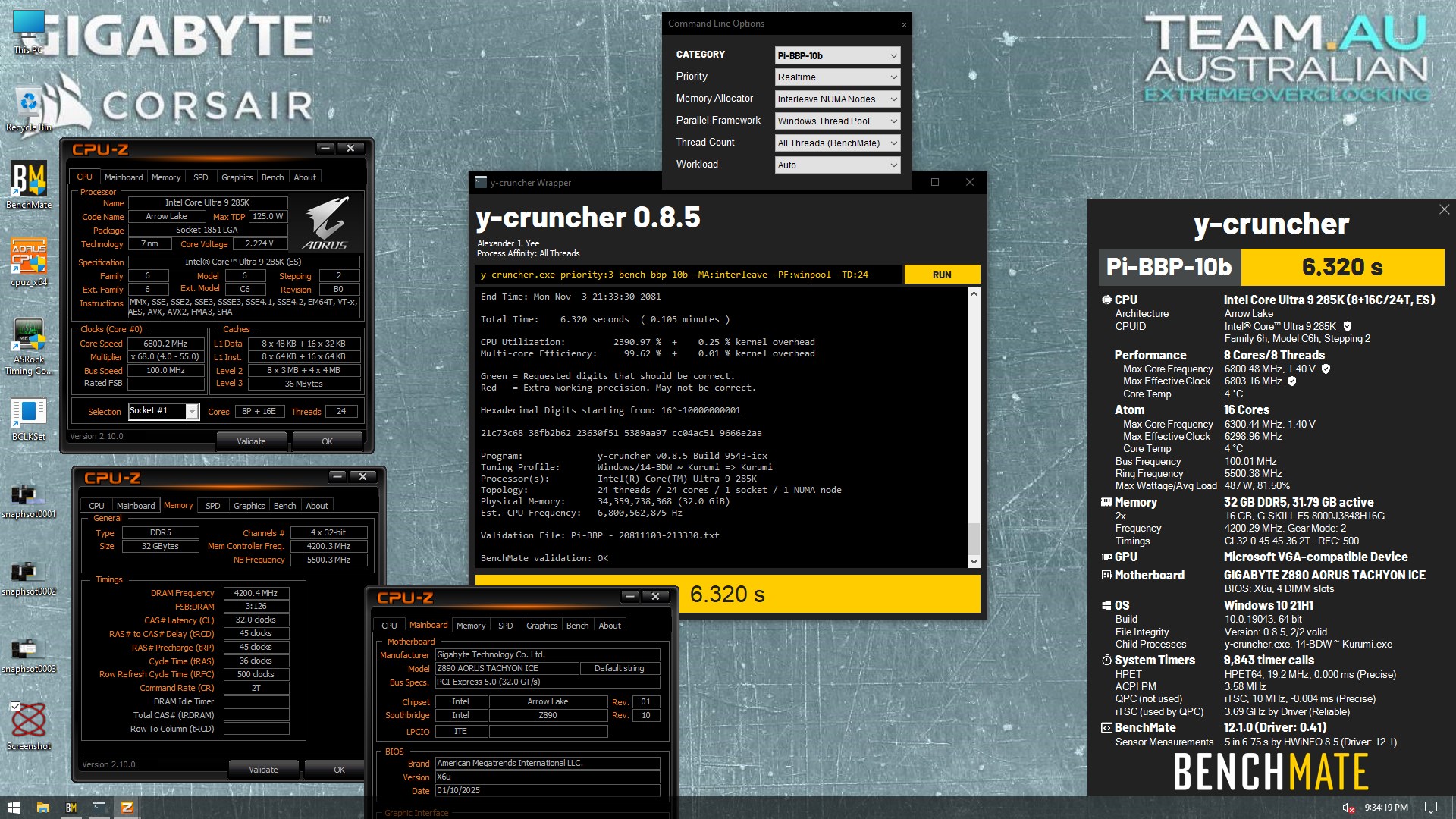Image resolution: width=1456 pixels, height=819 pixels.
Task: Switch to CPU-Z taskbar icon
Action: tap(127, 808)
